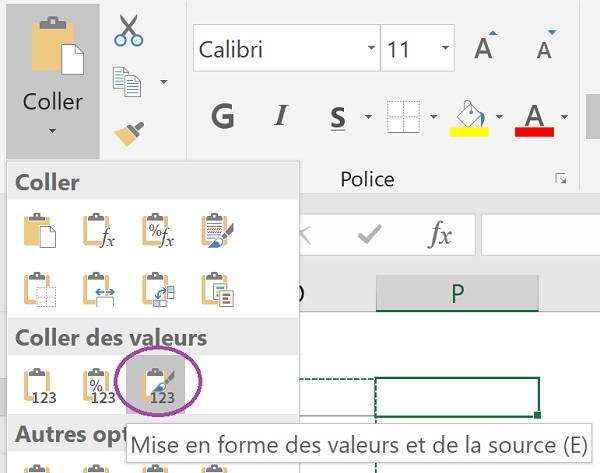Choose the Transpose paste icon
Viewport: 600px width, 473px height.
[x=158, y=290]
